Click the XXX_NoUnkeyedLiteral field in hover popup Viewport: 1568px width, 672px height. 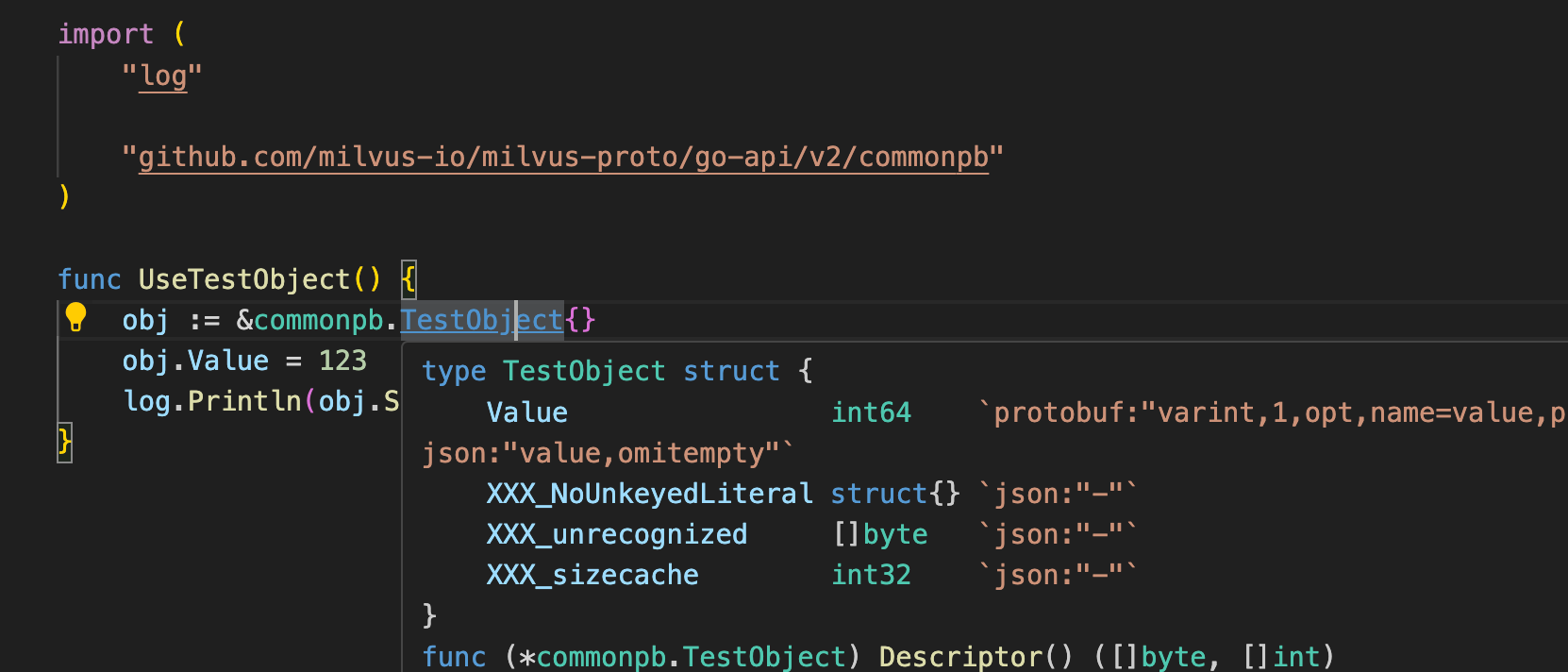click(649, 494)
